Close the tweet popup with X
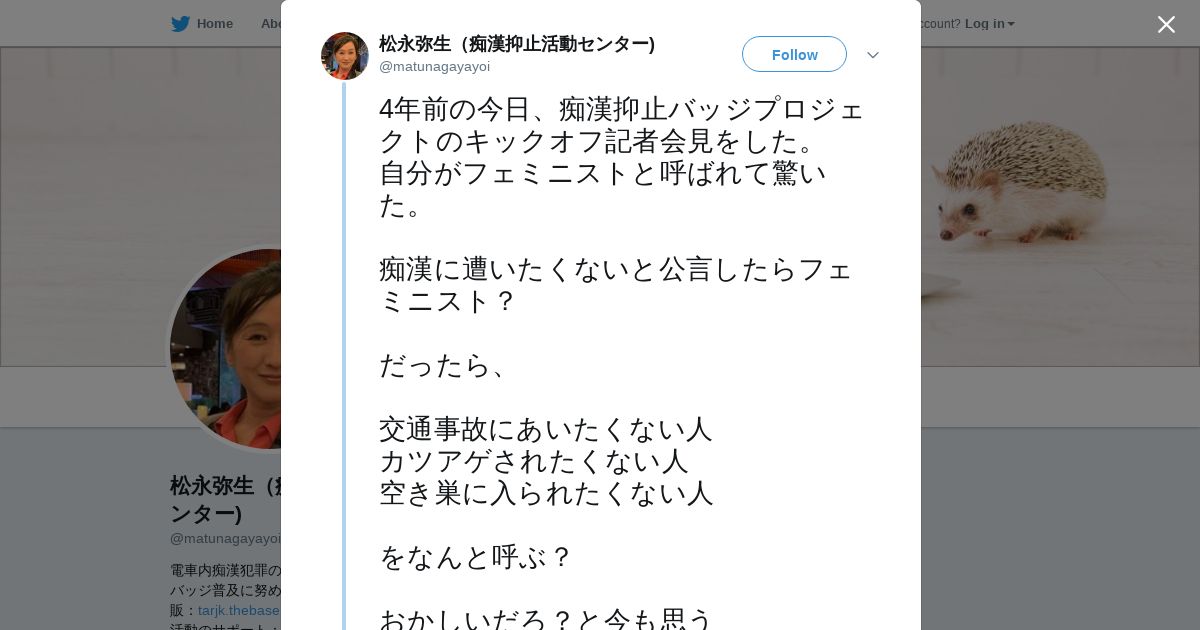The height and width of the screenshot is (630, 1200). (x=1166, y=24)
